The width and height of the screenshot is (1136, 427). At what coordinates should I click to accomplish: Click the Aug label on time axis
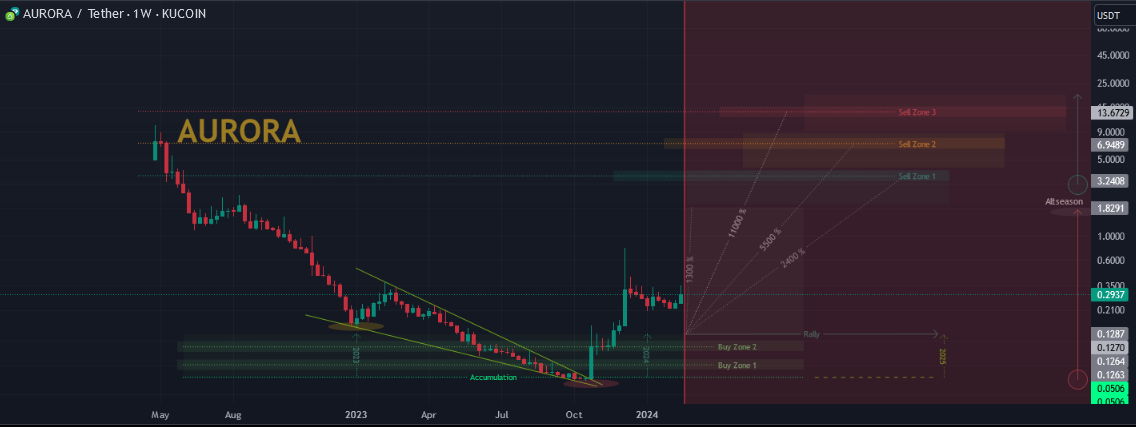pos(233,415)
